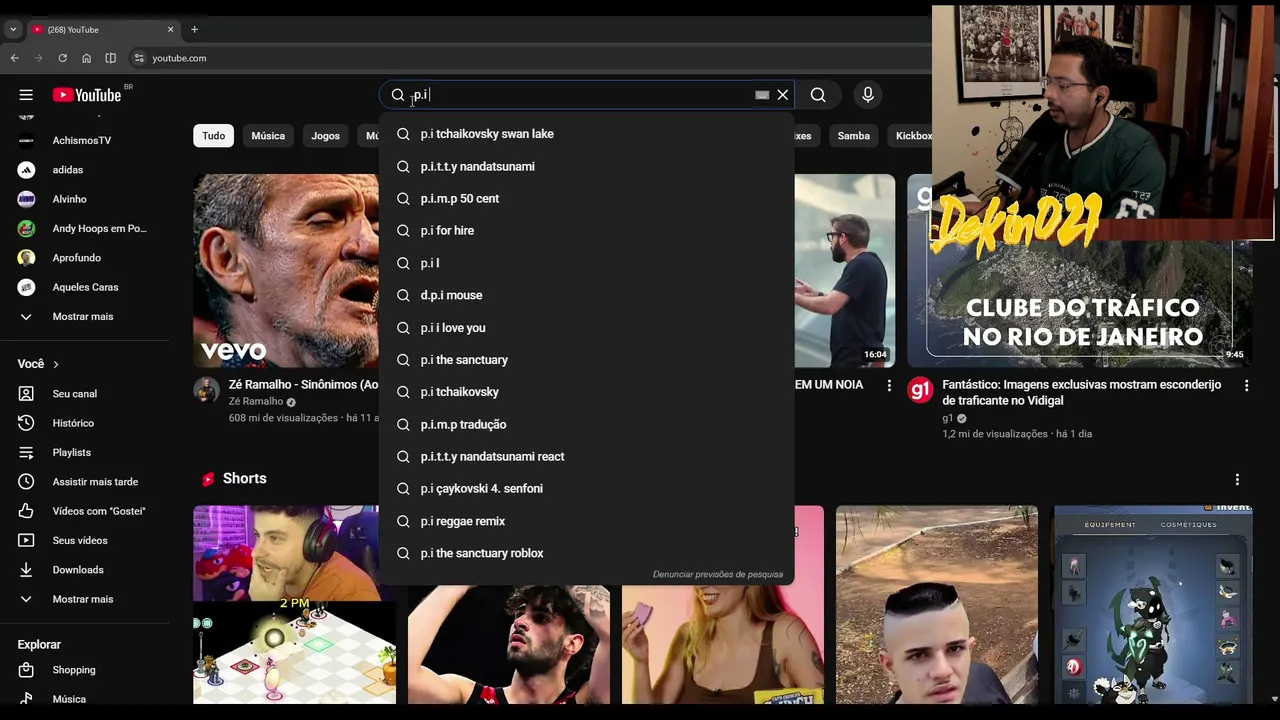1280x720 pixels.
Task: Open the Shorts section options menu
Action: point(1237,479)
